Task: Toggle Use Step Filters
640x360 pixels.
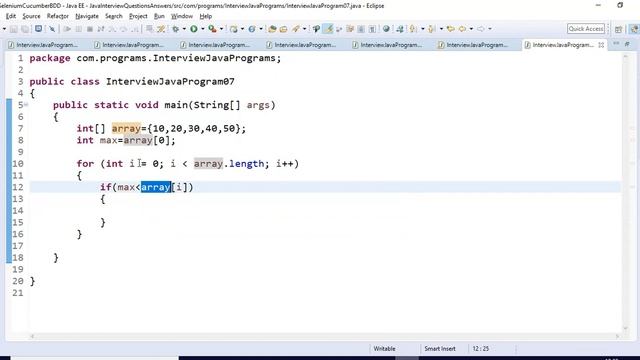Action: pos(161,29)
